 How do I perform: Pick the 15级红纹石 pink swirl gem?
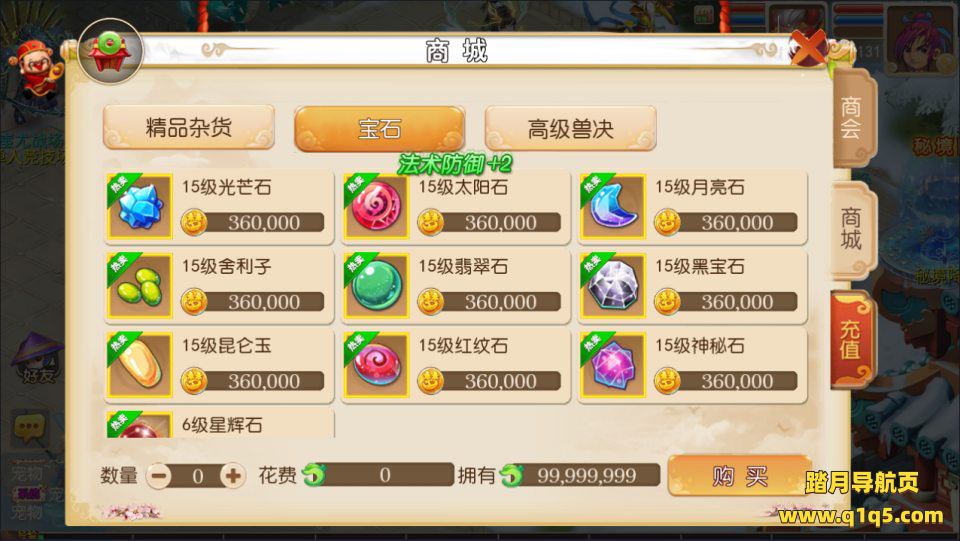click(x=376, y=365)
